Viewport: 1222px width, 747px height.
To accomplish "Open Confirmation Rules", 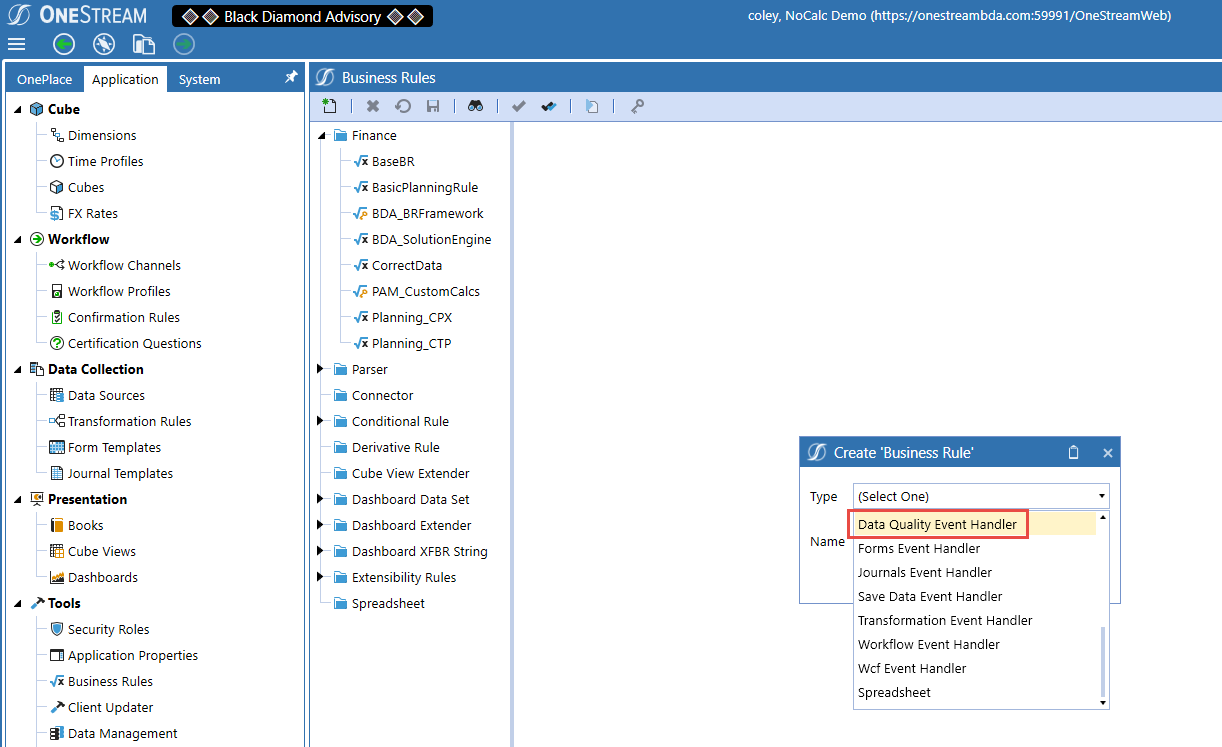I will [x=124, y=317].
